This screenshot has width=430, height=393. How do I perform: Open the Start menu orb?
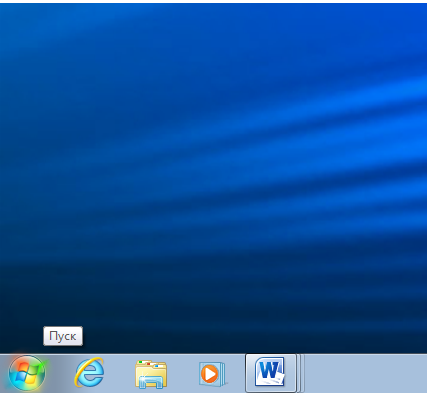pyautogui.click(x=27, y=373)
